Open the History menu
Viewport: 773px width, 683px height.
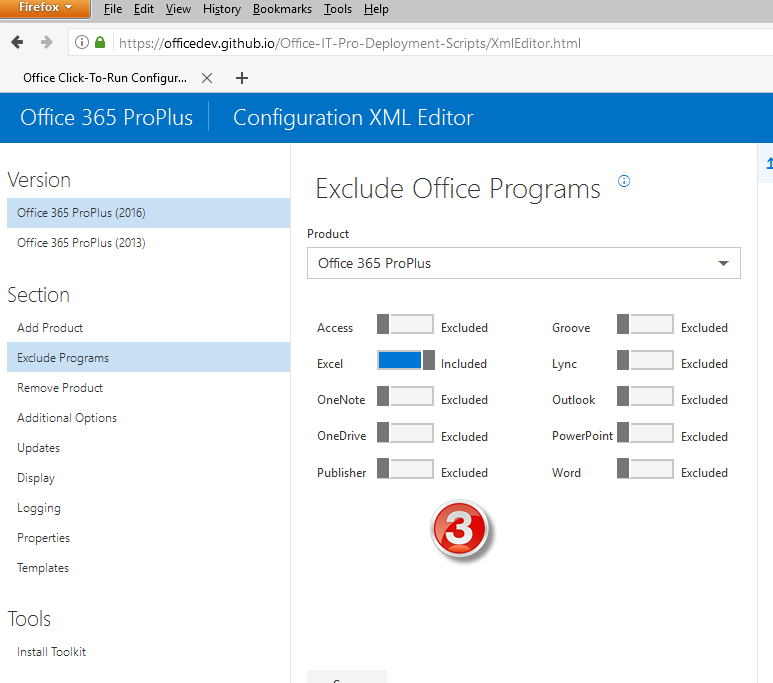coord(222,9)
